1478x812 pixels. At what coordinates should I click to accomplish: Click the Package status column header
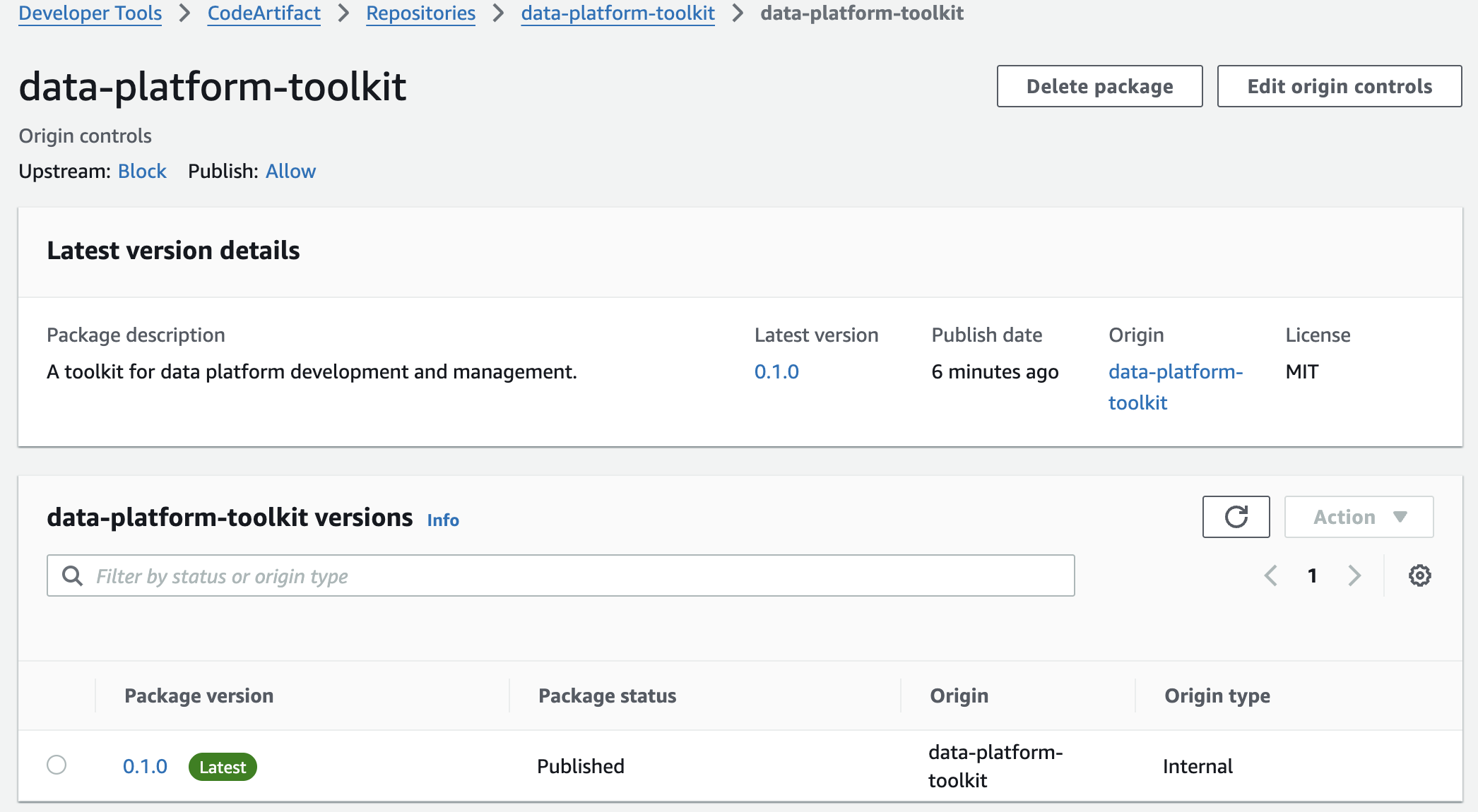click(x=607, y=695)
